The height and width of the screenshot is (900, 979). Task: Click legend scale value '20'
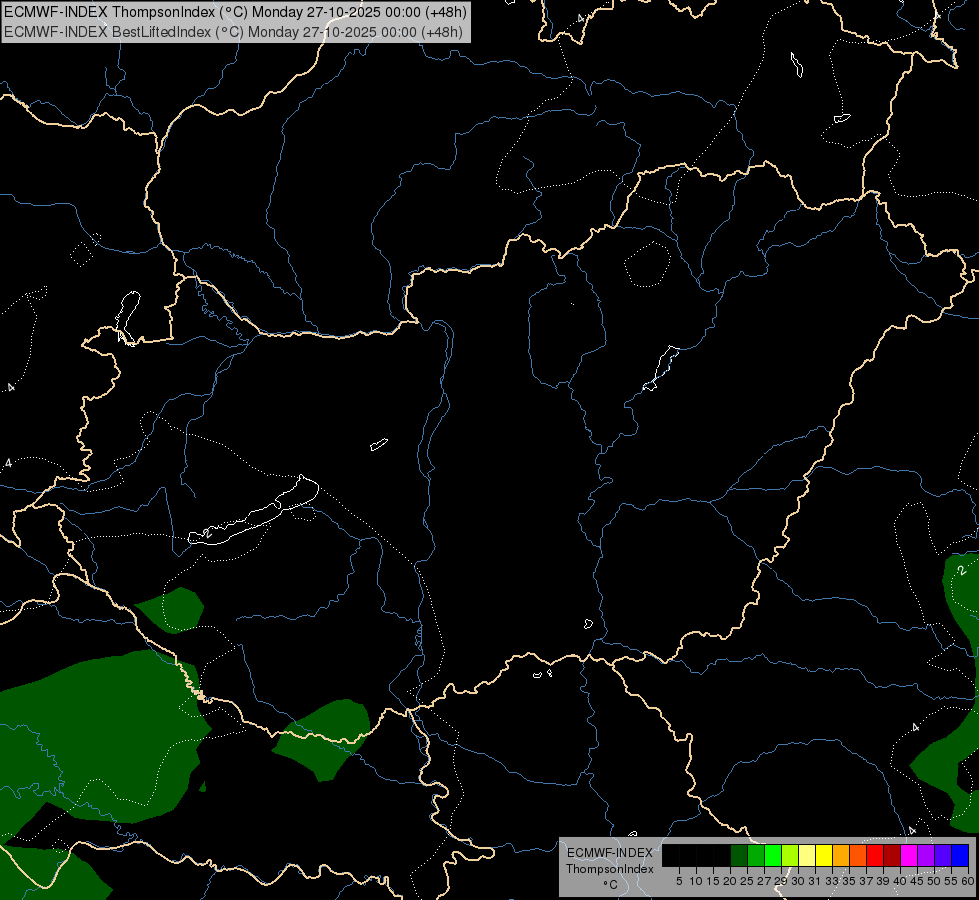[730, 881]
